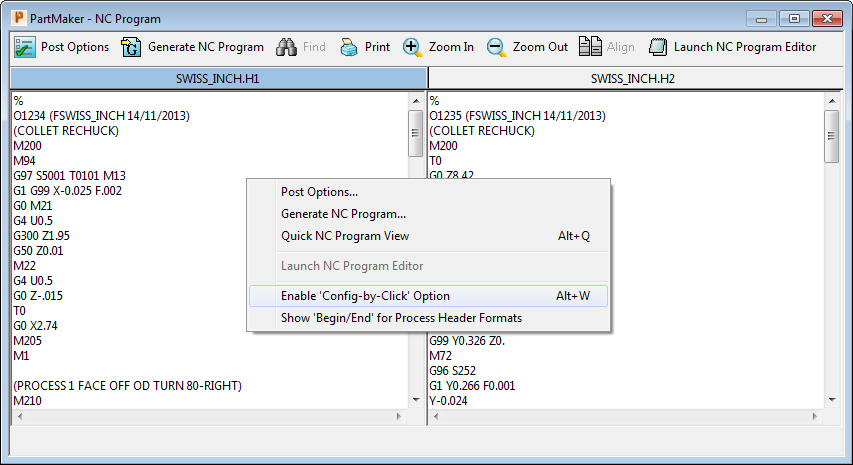Image resolution: width=853 pixels, height=465 pixels.
Task: Click line M94 in H1 pane
Action: point(24,161)
